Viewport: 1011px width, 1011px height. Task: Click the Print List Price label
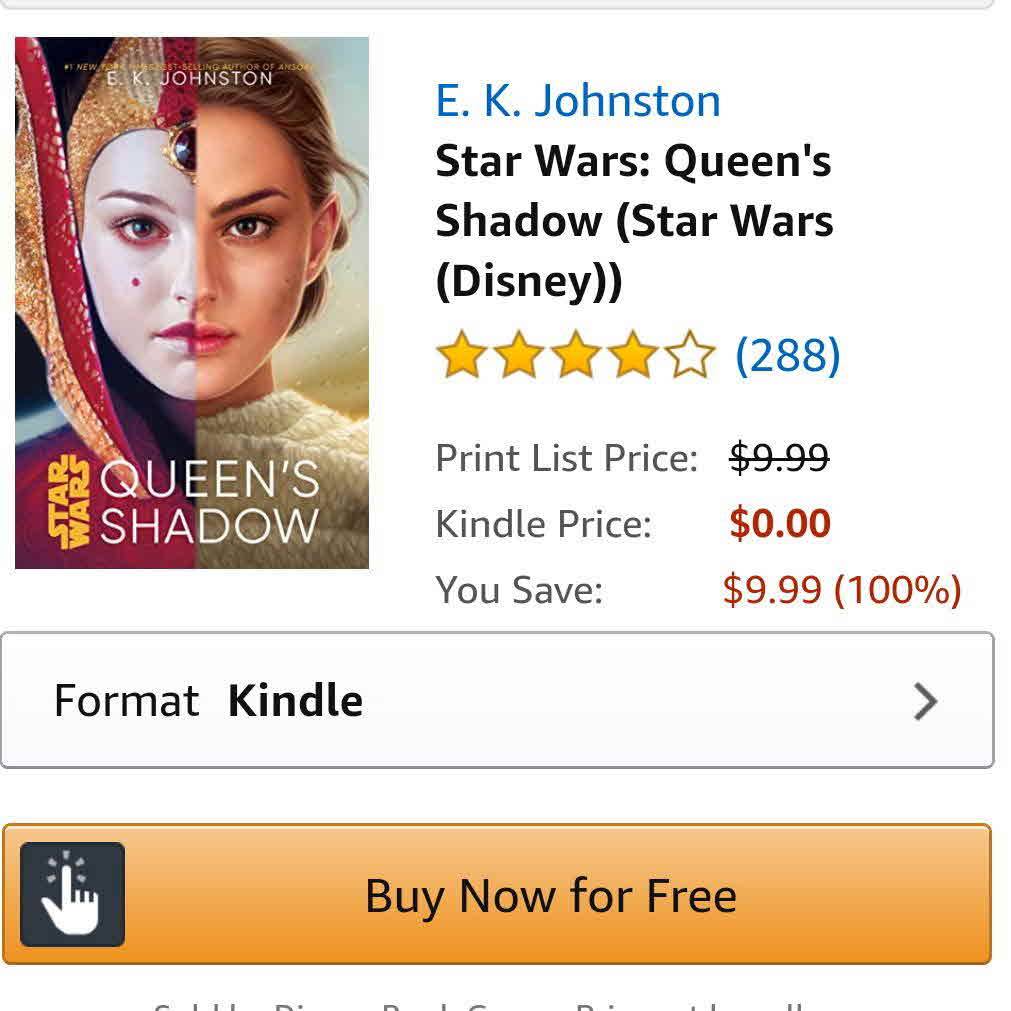[567, 458]
